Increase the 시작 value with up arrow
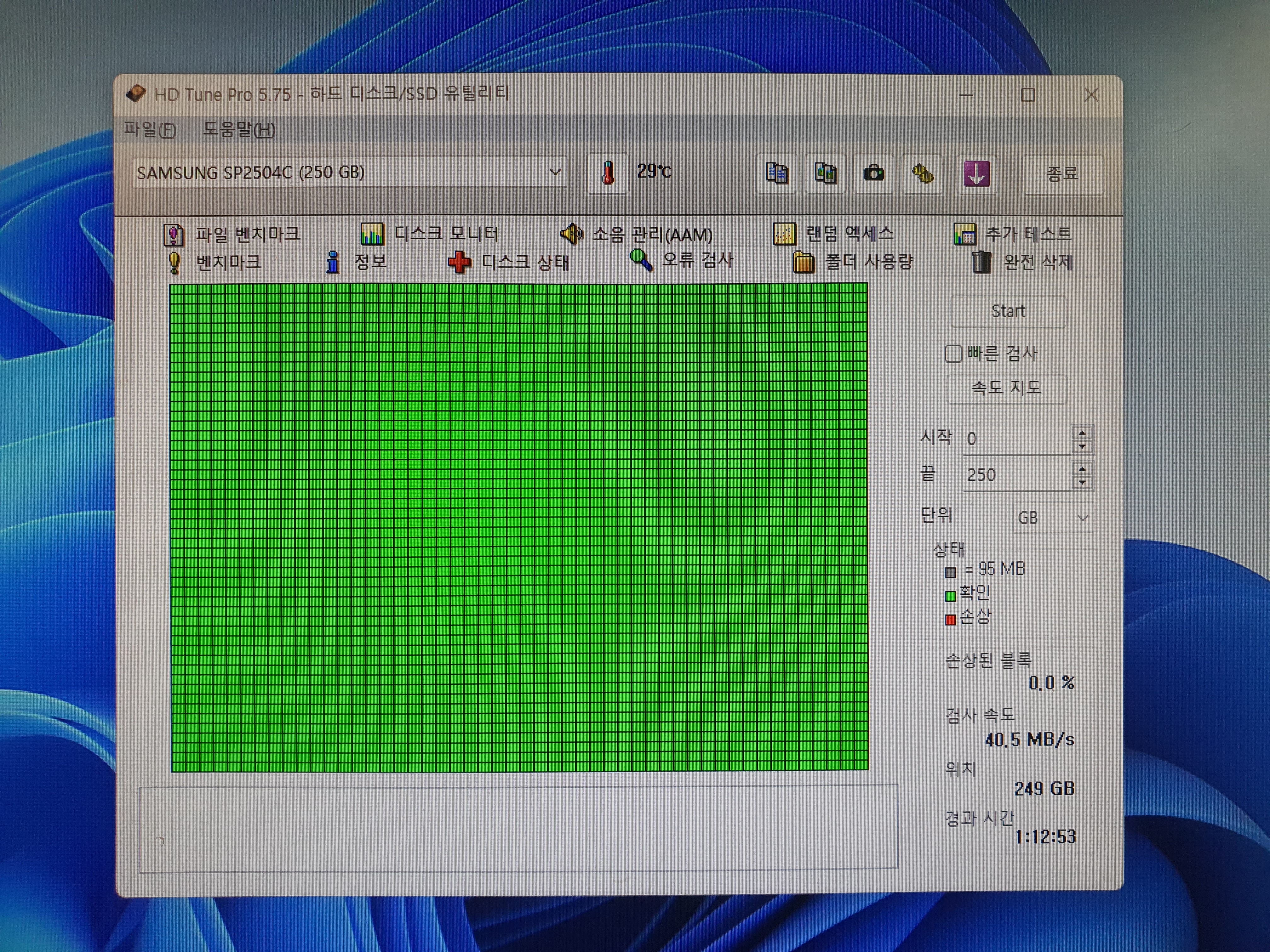This screenshot has width=1270, height=952. pos(1082,433)
